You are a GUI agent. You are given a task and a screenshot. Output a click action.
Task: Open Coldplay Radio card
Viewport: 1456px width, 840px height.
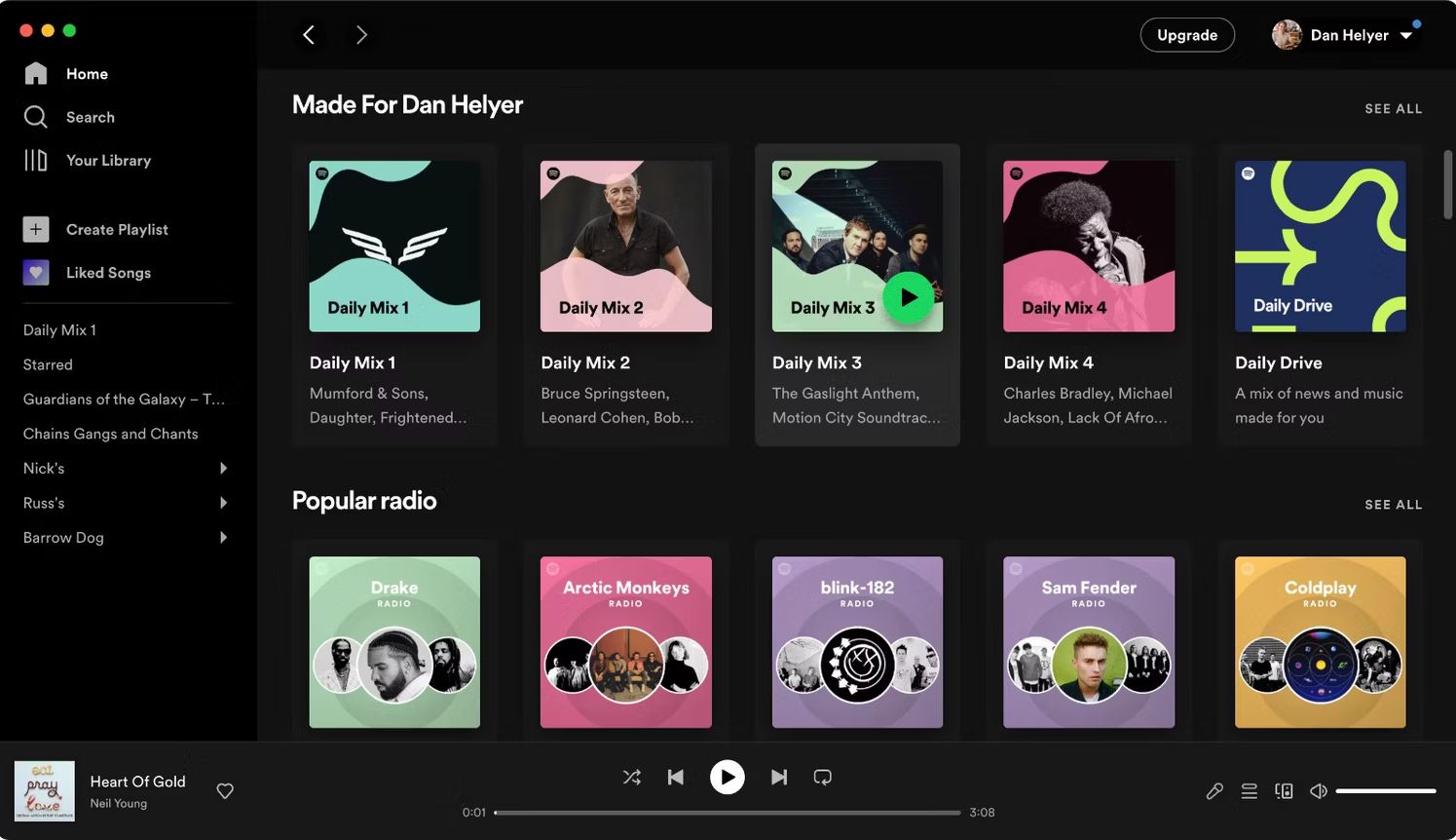(x=1321, y=642)
